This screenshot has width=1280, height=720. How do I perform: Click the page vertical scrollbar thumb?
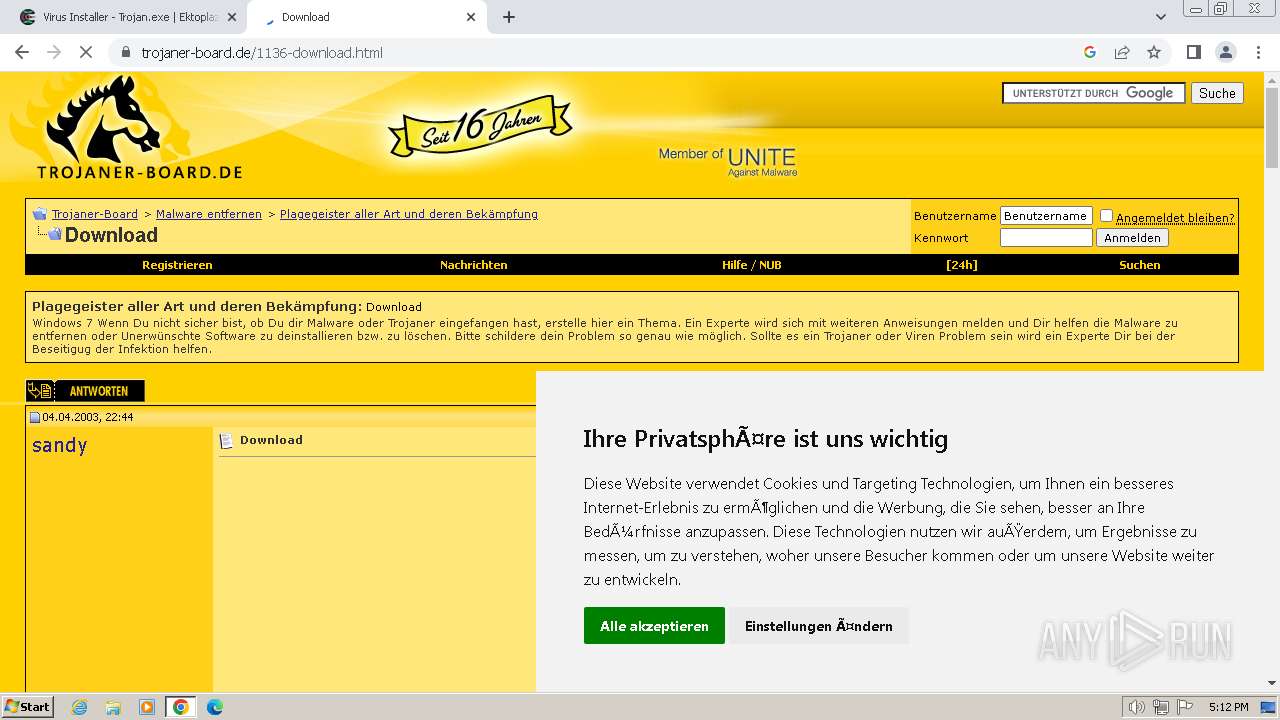(1272, 128)
